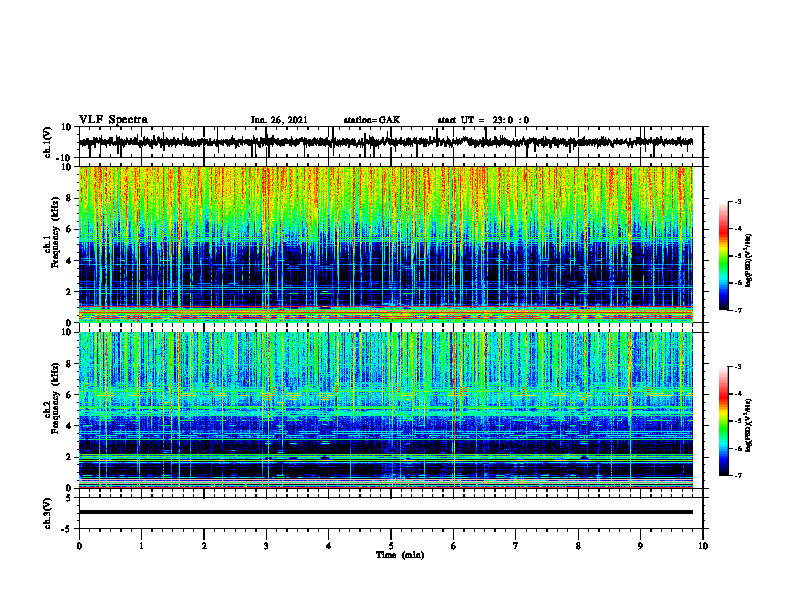The image size is (792, 612).
Task: Click the "start UT = 23:0 :0" text
Action: pos(483,120)
